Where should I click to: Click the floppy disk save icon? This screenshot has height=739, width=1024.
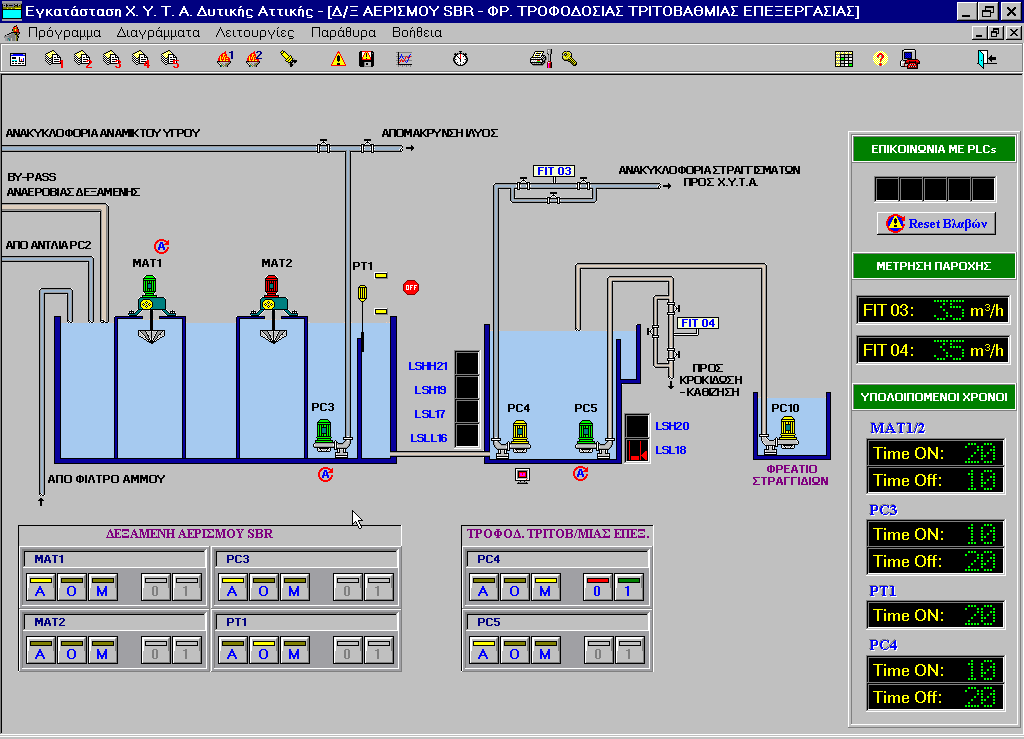coord(367,59)
